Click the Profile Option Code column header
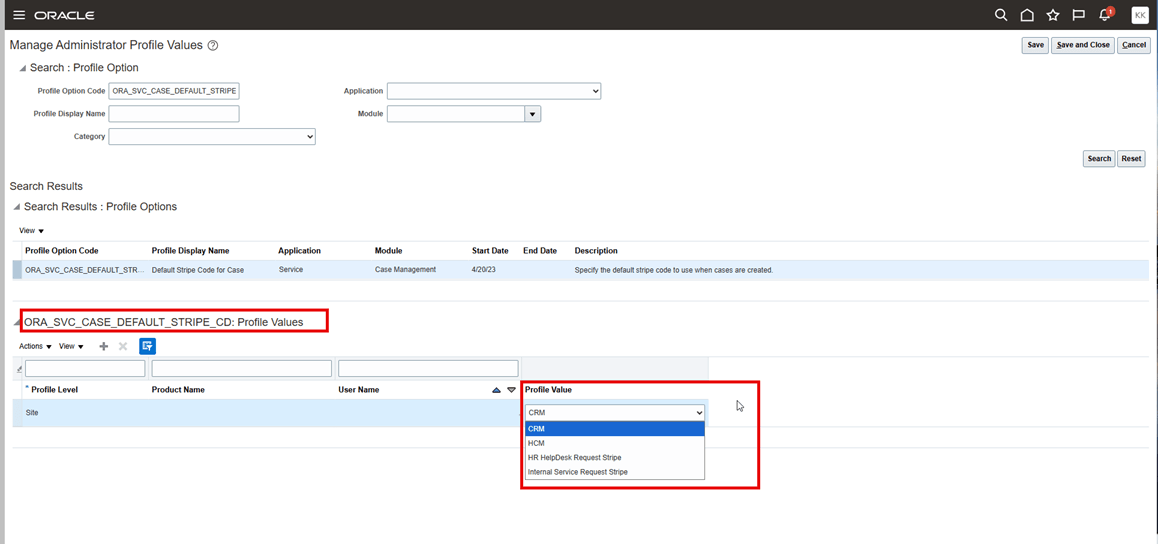Viewport: 1158px width, 544px height. point(62,251)
